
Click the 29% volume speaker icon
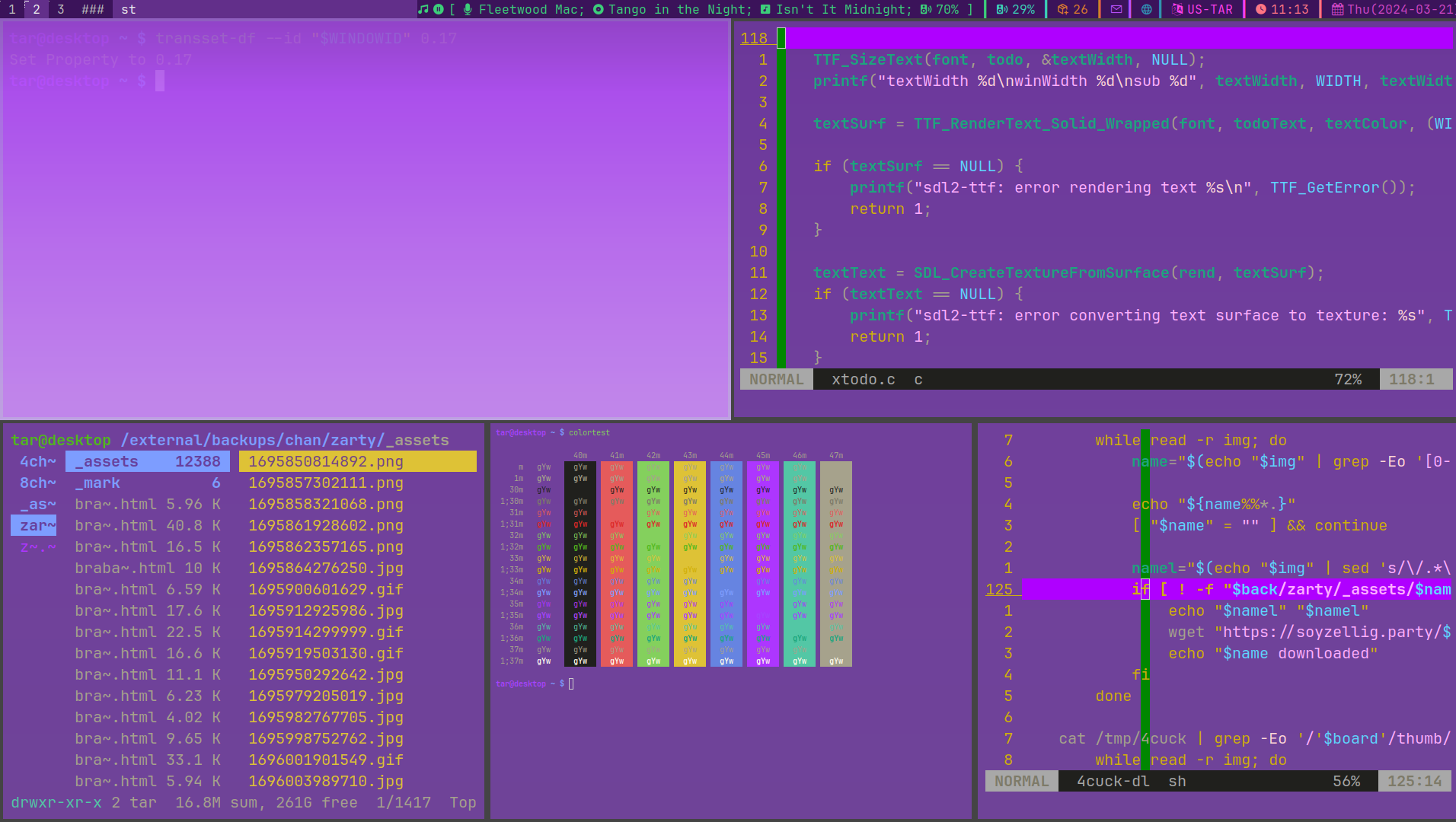tap(1001, 9)
